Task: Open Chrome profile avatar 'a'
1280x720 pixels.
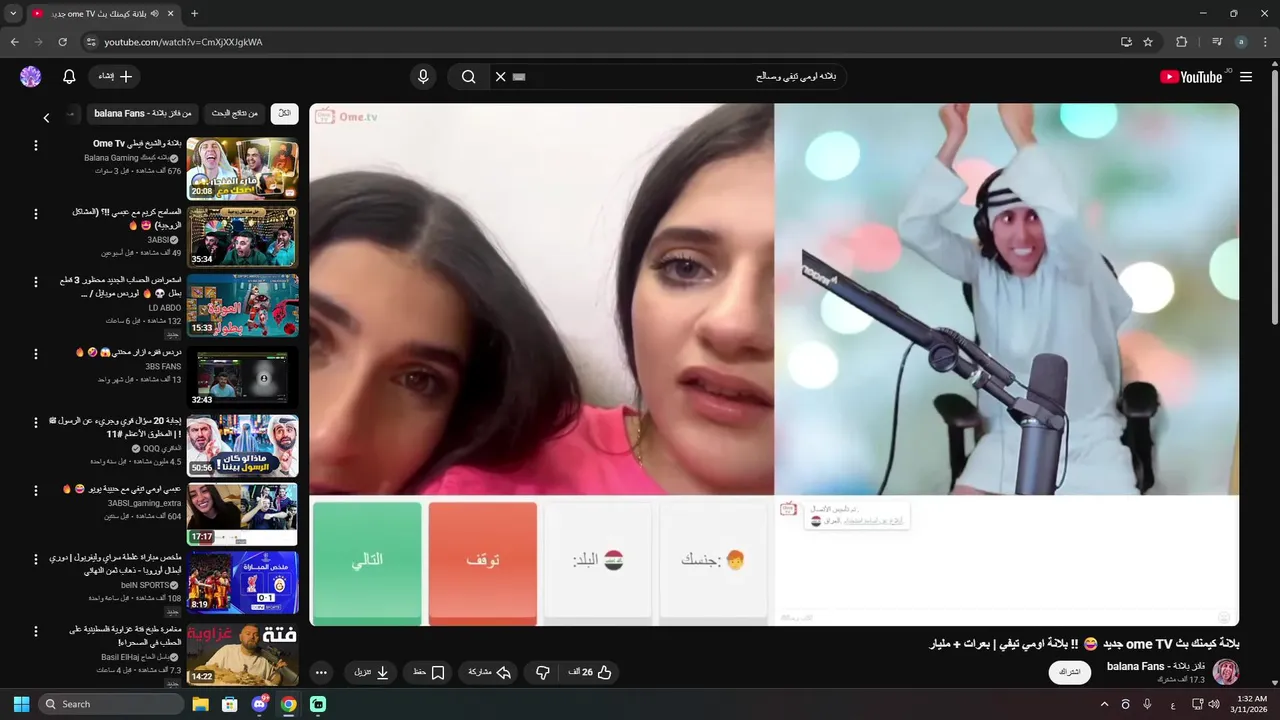Action: [1241, 42]
